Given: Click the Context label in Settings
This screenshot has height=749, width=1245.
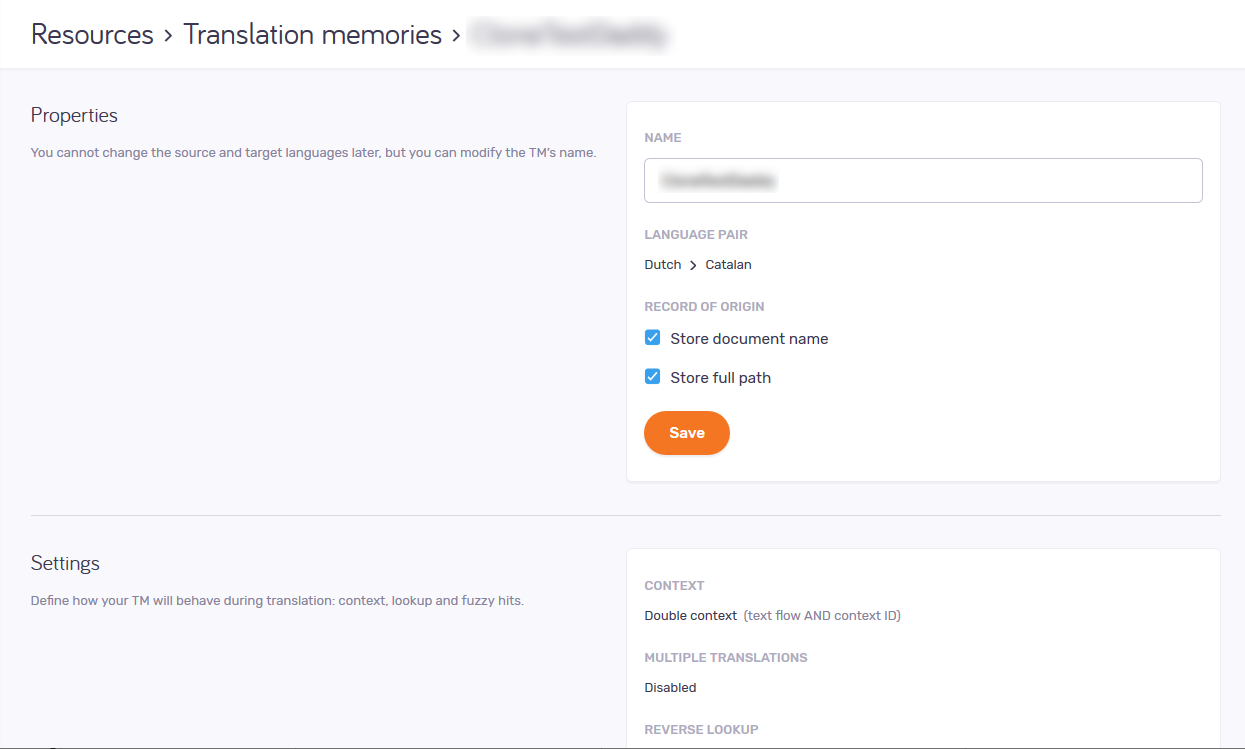Looking at the screenshot, I should pyautogui.click(x=674, y=586).
